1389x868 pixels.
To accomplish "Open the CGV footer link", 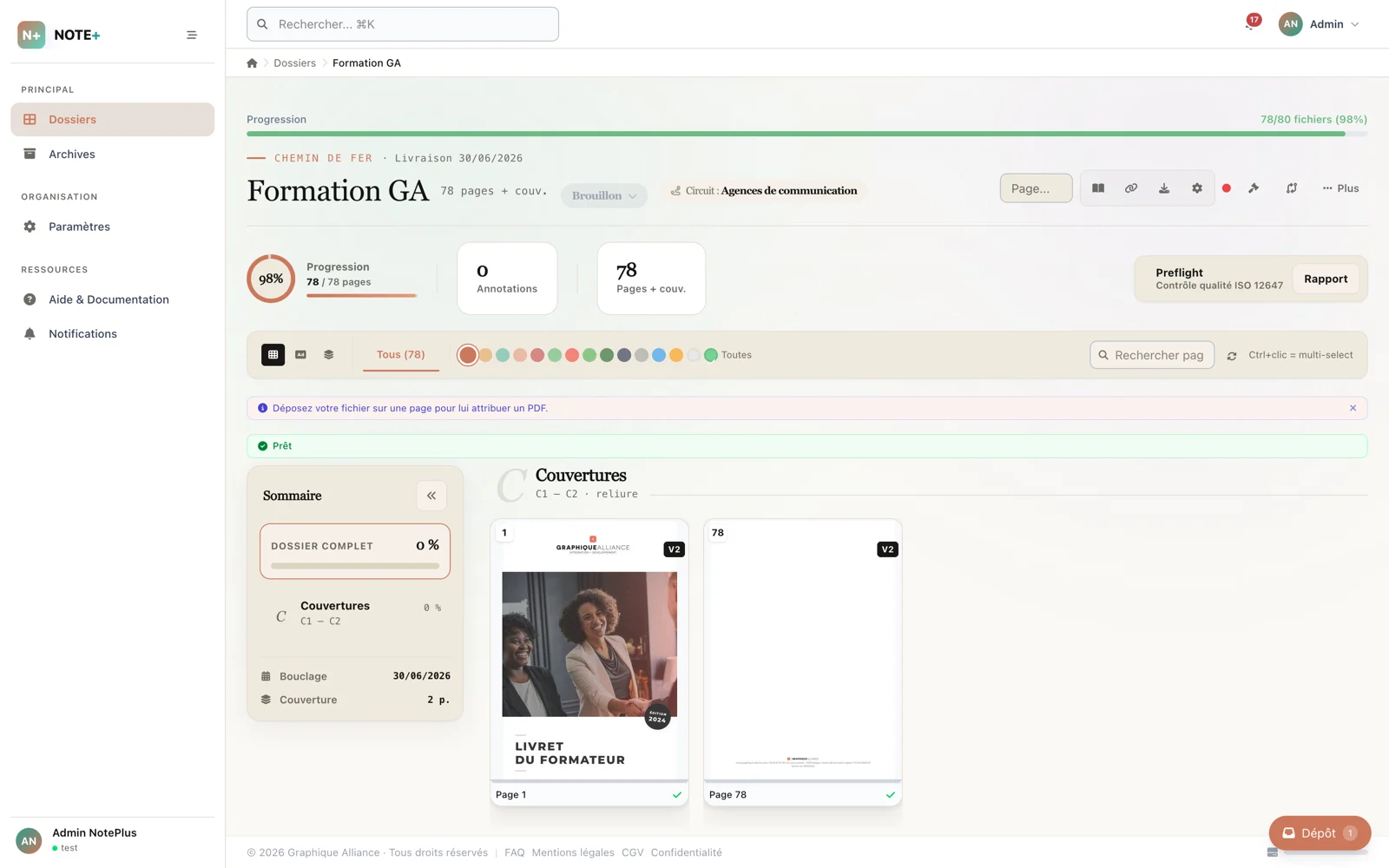I will [633, 853].
